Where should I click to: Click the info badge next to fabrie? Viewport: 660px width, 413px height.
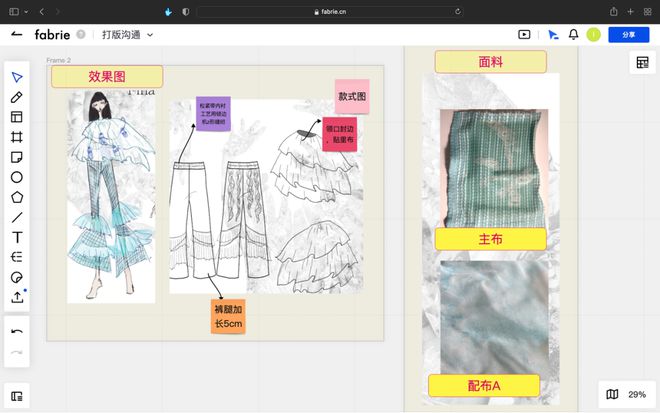[x=81, y=35]
